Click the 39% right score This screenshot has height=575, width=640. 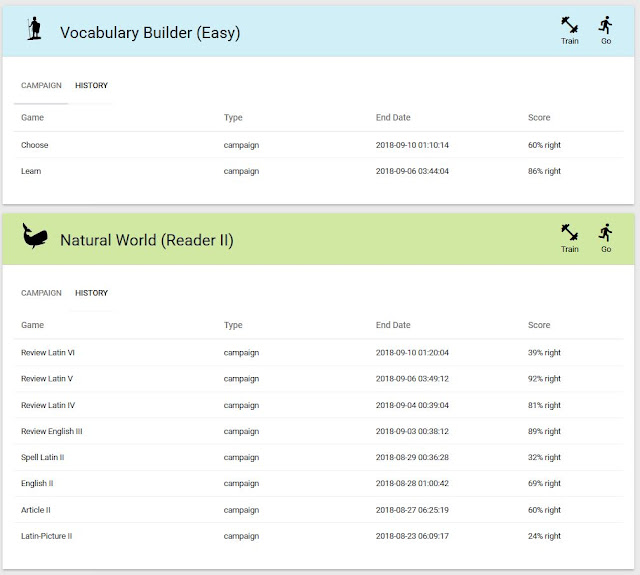(x=544, y=353)
